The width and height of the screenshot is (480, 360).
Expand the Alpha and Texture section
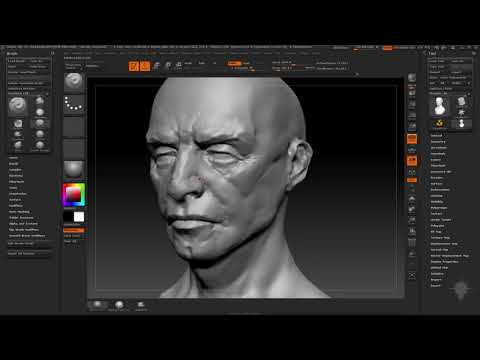click(x=23, y=224)
